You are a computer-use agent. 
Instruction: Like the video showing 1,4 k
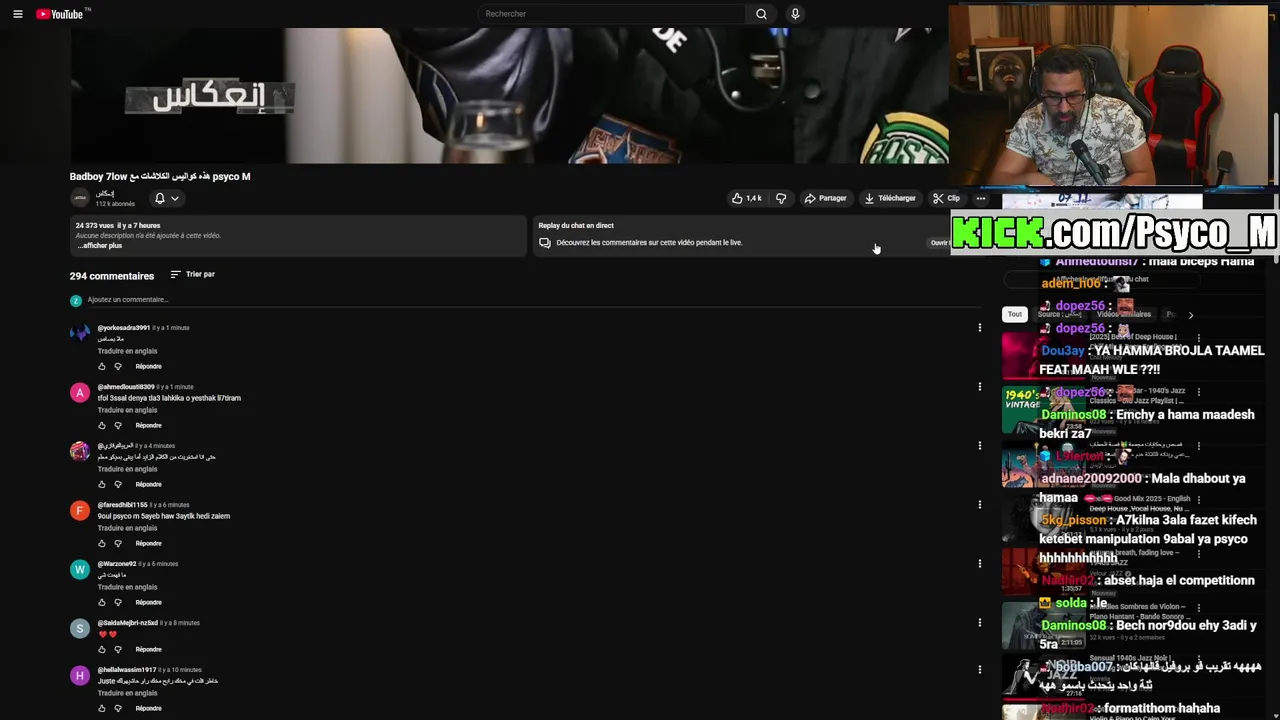click(746, 198)
